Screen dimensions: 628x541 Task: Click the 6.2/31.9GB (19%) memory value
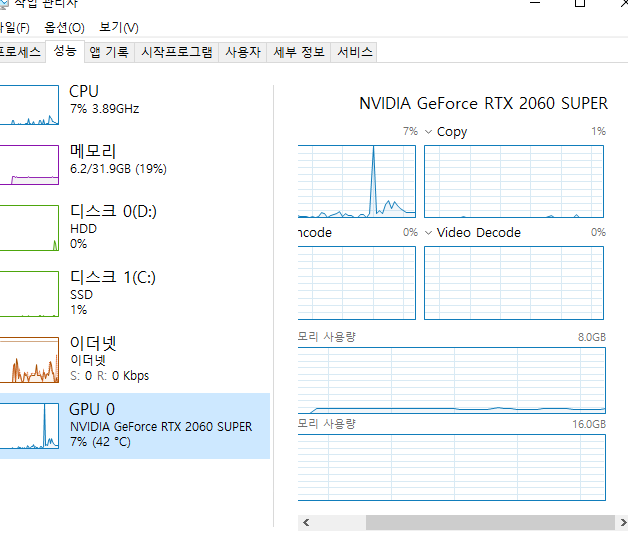point(118,169)
